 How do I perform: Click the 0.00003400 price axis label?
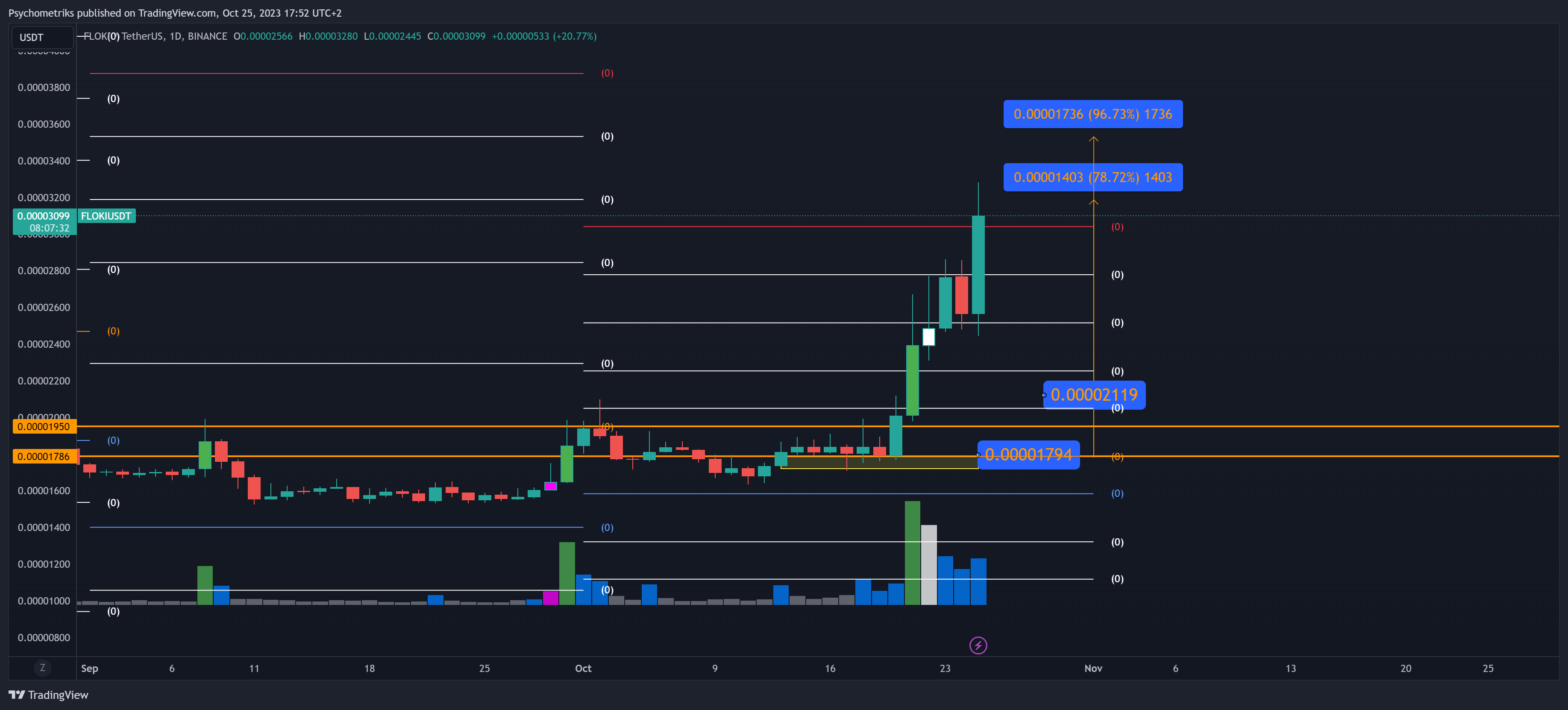[44, 161]
